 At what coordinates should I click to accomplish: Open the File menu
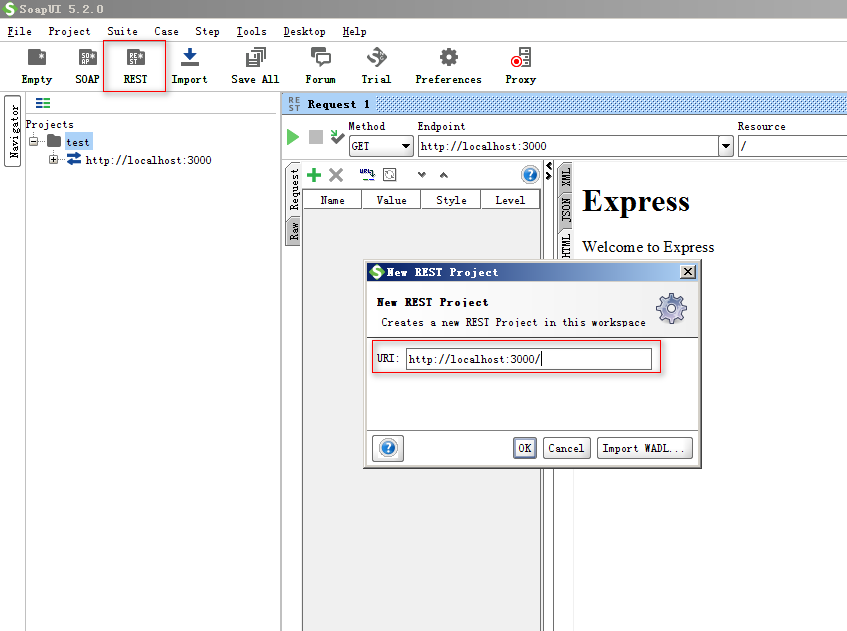19,31
